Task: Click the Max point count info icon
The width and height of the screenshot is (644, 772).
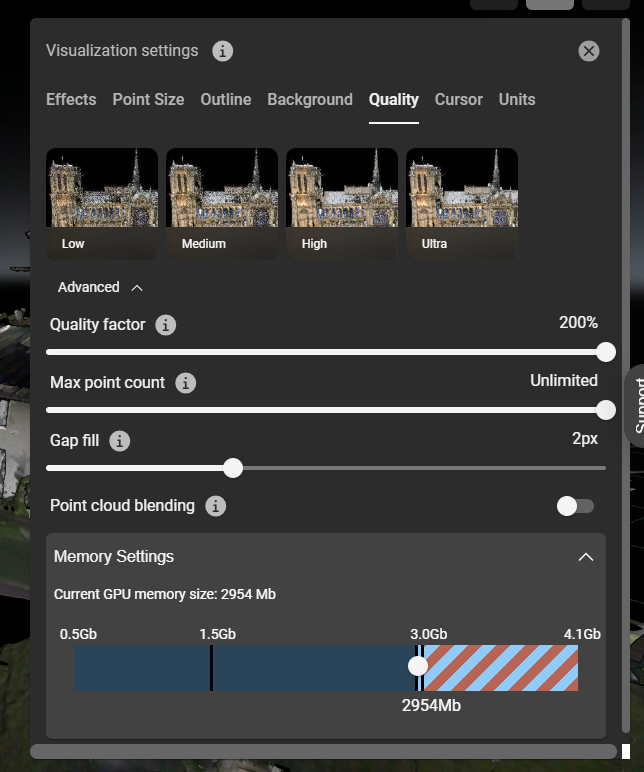Action: pyautogui.click(x=186, y=383)
